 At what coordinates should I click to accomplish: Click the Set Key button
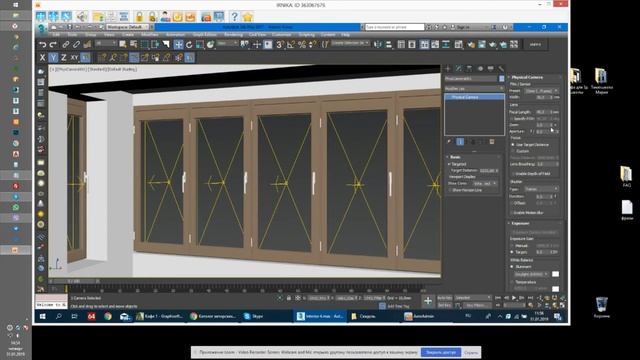[444, 305]
